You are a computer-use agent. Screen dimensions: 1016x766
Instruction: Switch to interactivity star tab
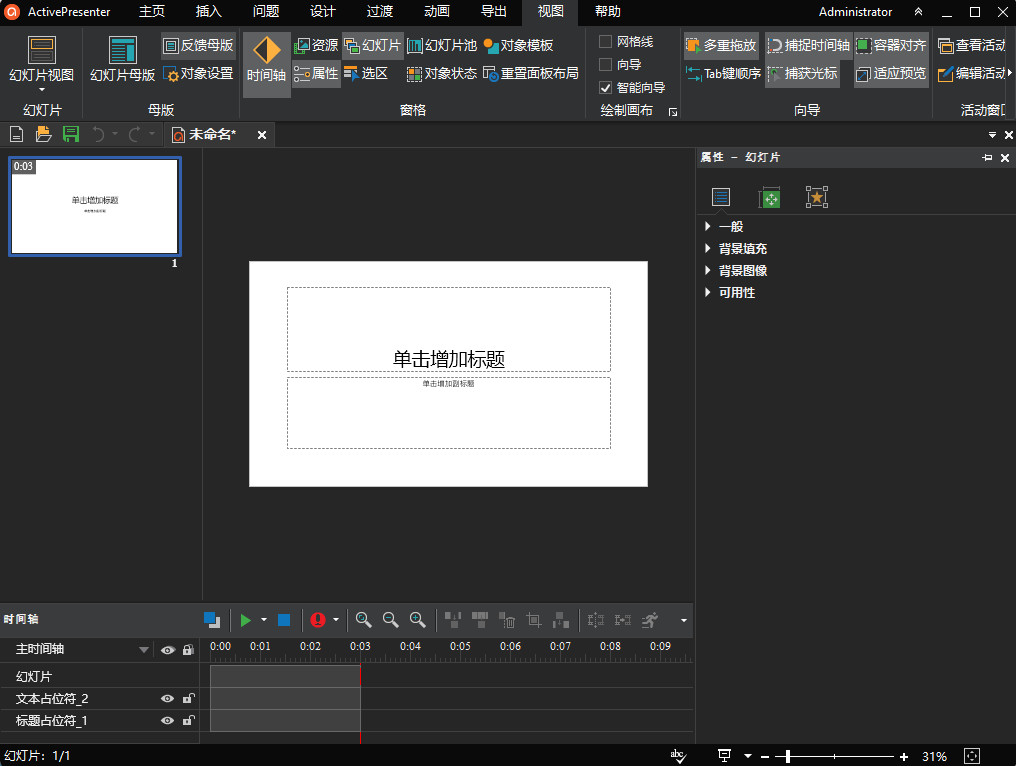coord(816,197)
